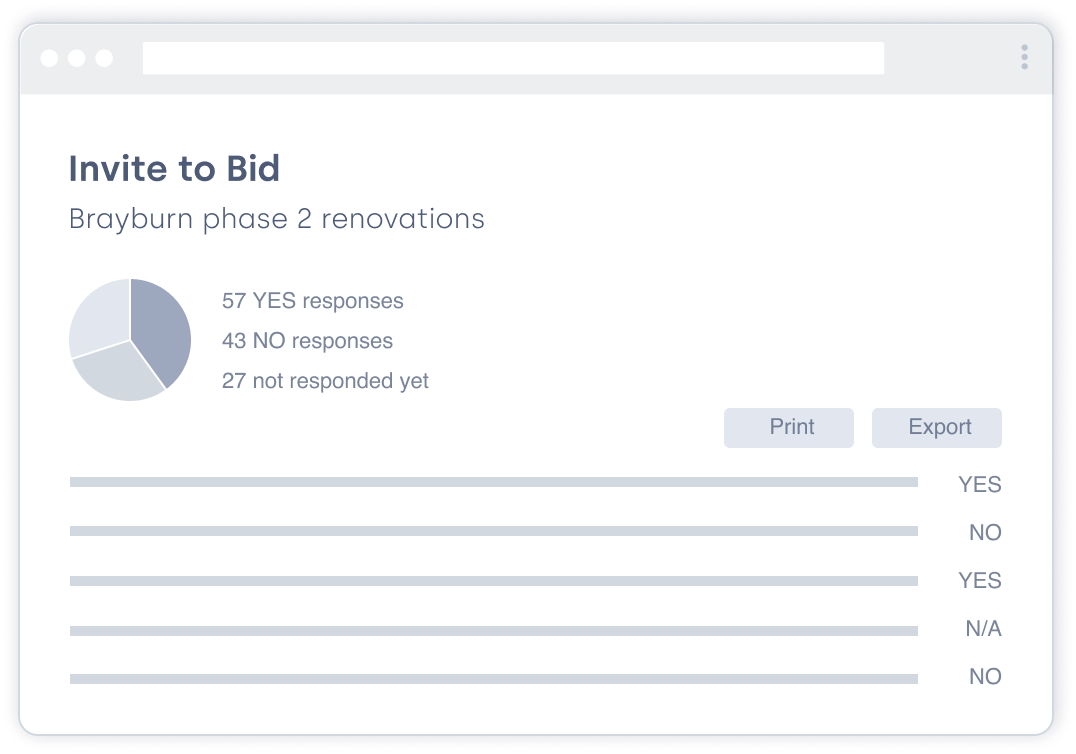The image size is (1076, 754).
Task: Click the "Invite to Bid" heading
Action: click(174, 169)
